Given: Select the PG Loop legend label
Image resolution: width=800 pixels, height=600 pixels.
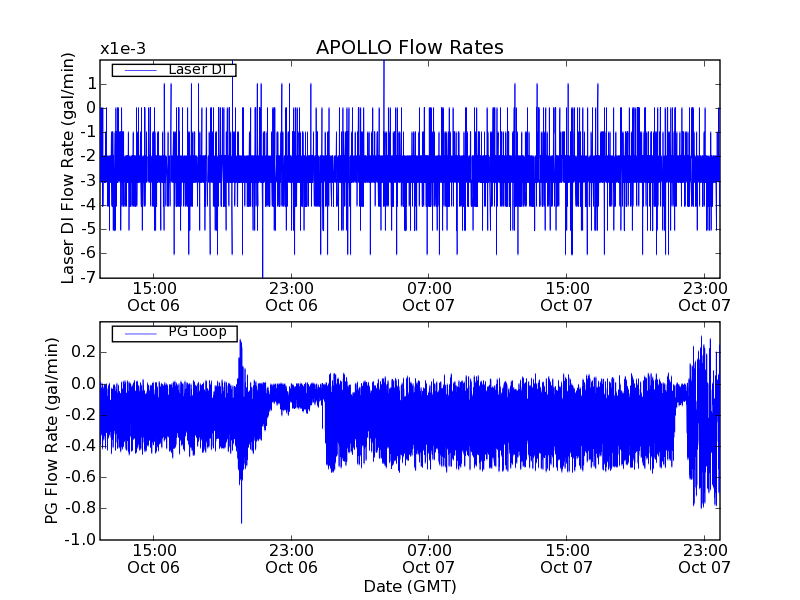Looking at the screenshot, I should tap(197, 332).
